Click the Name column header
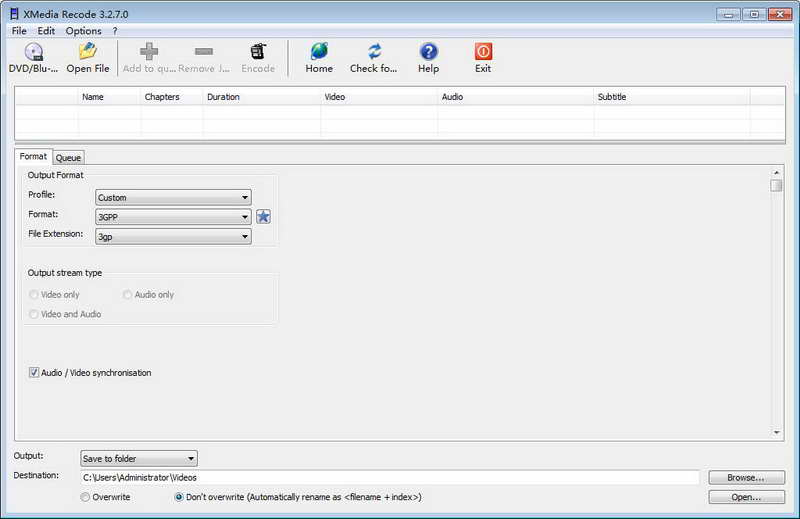The image size is (800, 519). [x=109, y=96]
